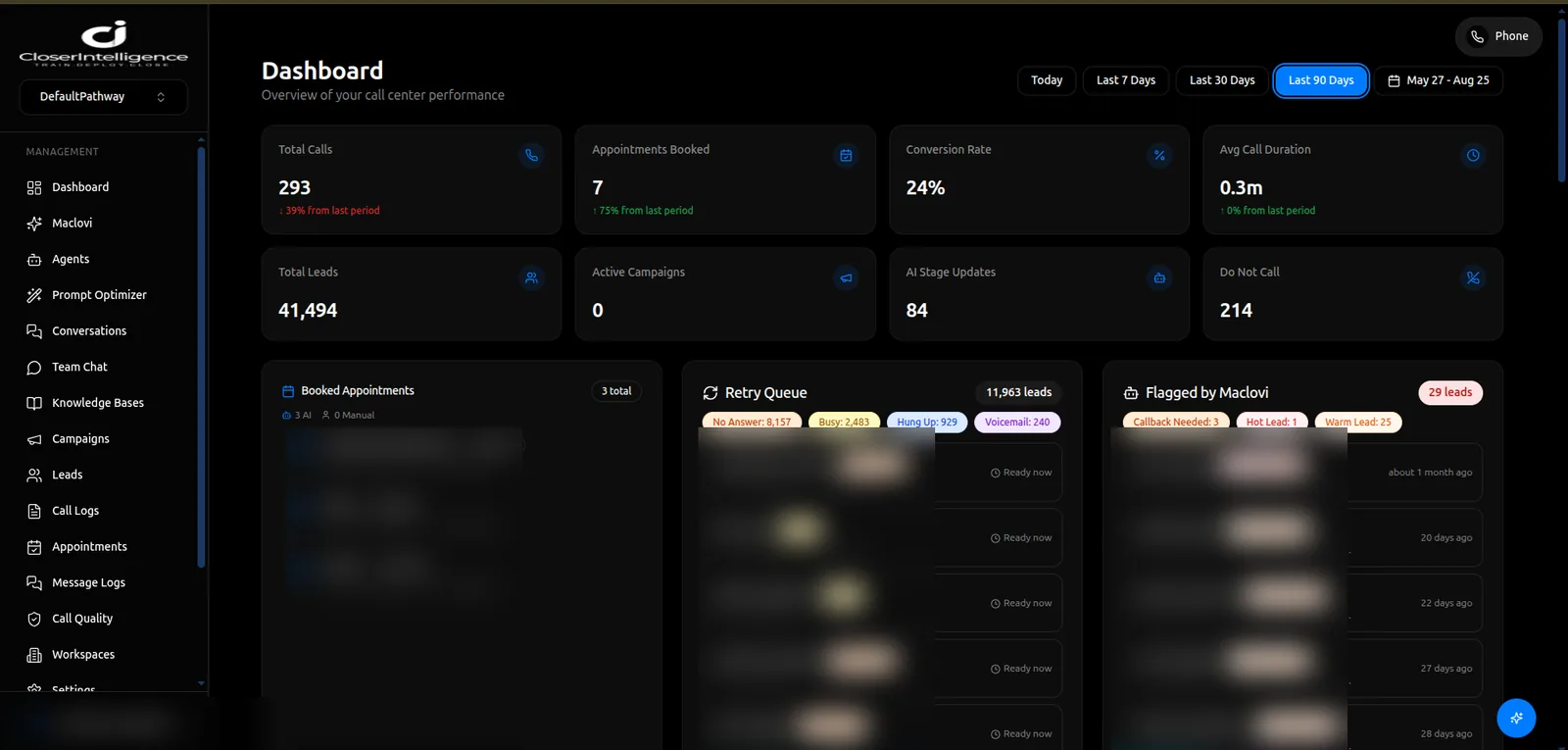Open the Conversations section
The width and height of the screenshot is (1568, 750).
89,331
